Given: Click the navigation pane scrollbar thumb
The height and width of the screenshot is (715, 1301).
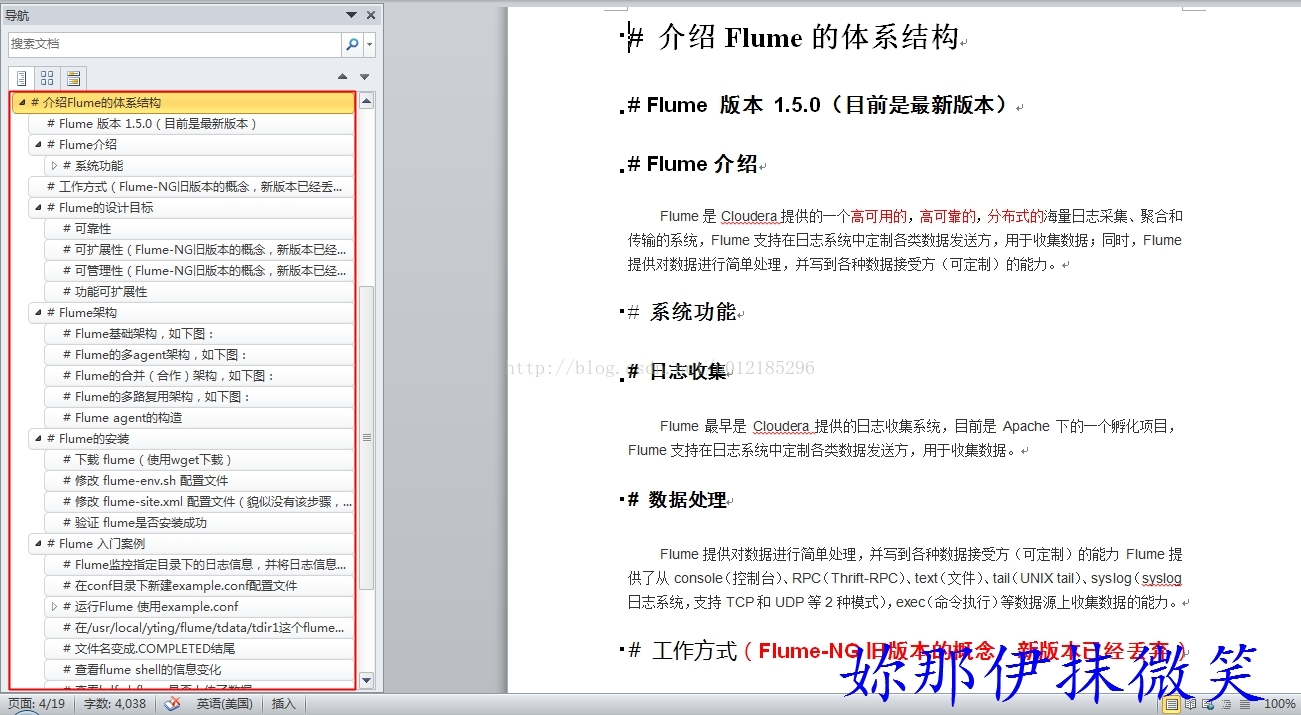Looking at the screenshot, I should pos(366,437).
